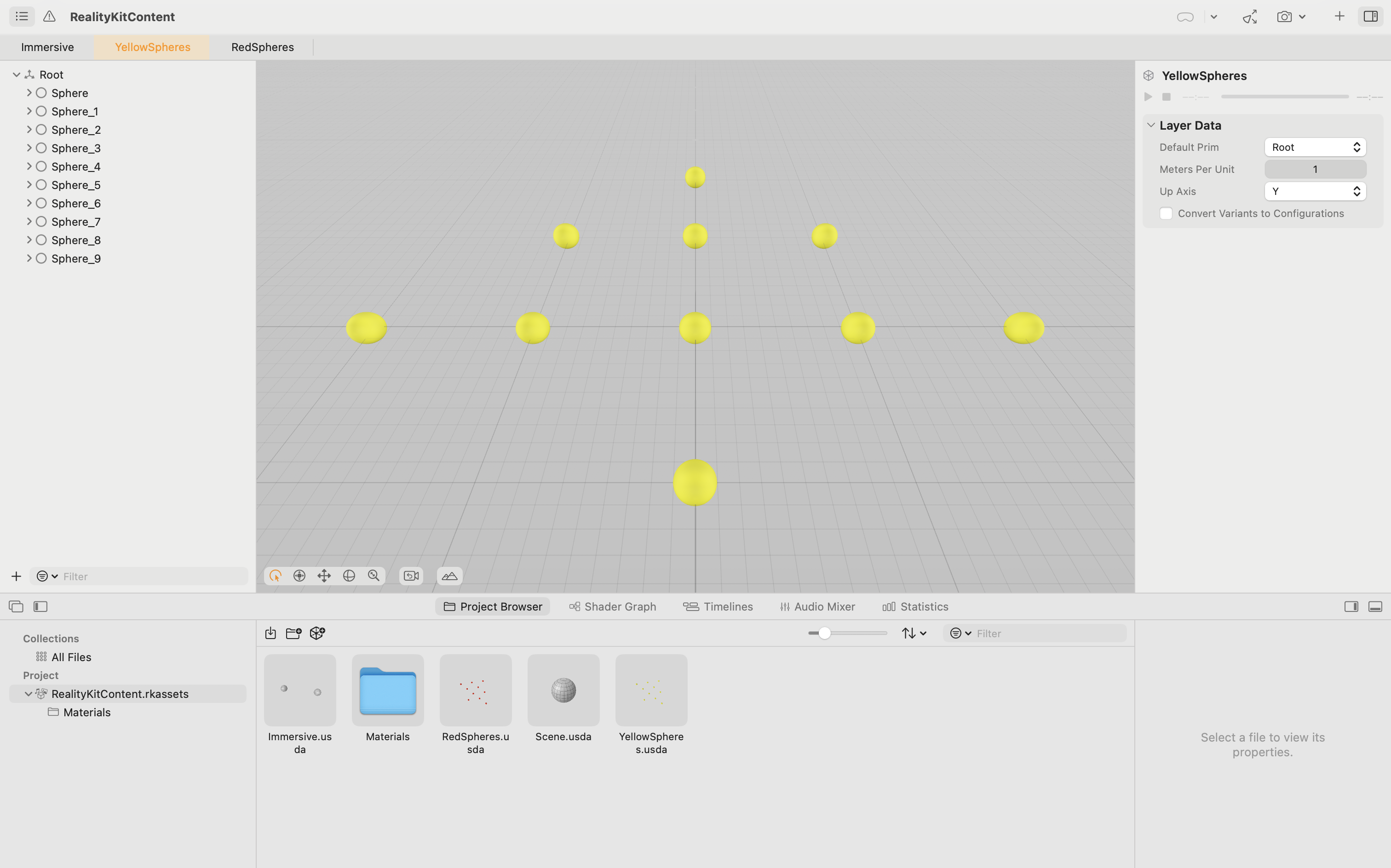Open the Shader Graph tab
The width and height of the screenshot is (1391, 868).
612,606
